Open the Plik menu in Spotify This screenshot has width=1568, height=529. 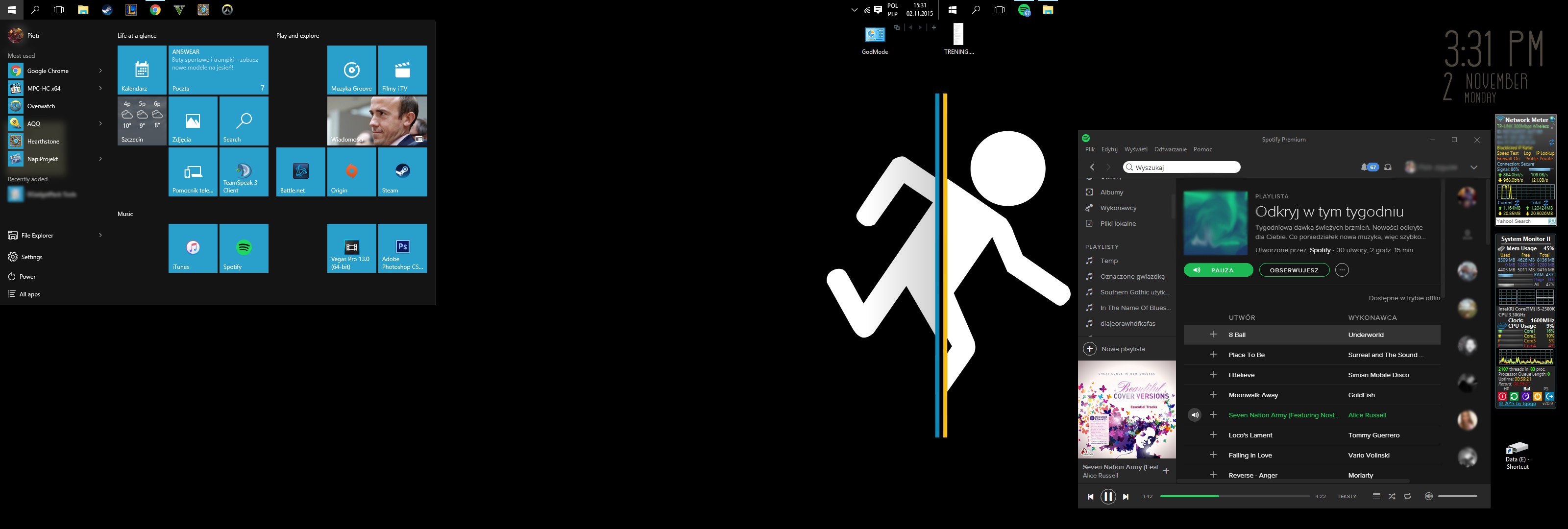[x=1090, y=149]
